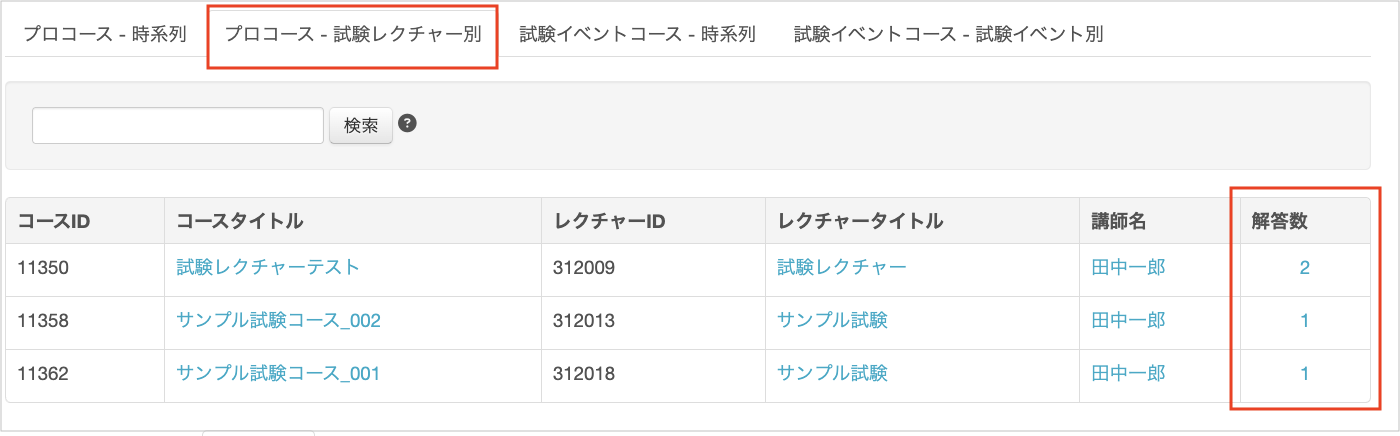Focus the search text input field
The image size is (1400, 436).
[x=178, y=126]
